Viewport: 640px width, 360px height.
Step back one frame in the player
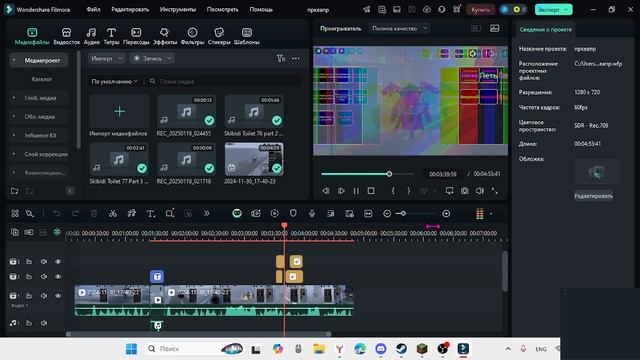(325, 191)
